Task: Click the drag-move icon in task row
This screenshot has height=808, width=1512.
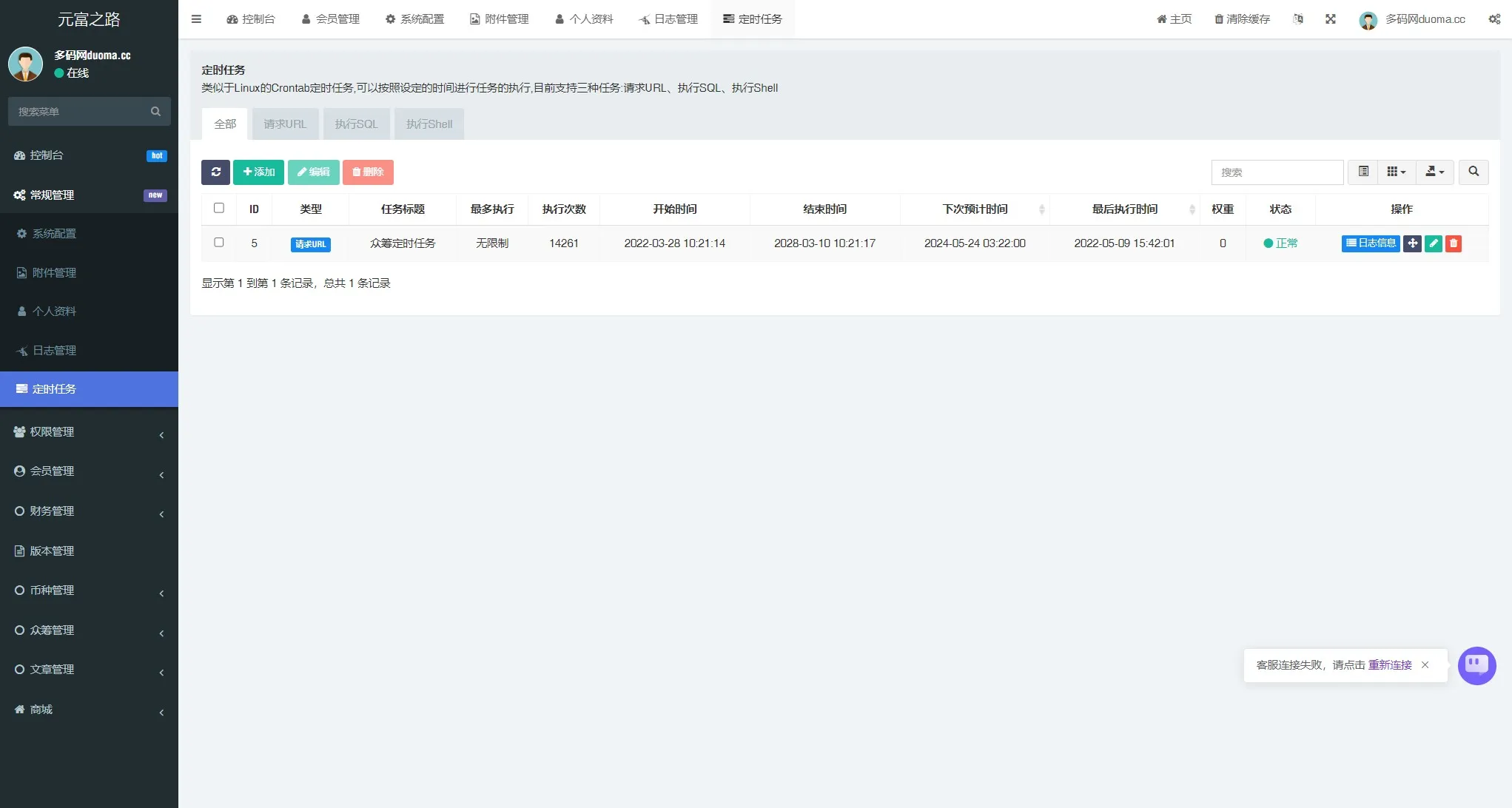Action: [x=1412, y=243]
